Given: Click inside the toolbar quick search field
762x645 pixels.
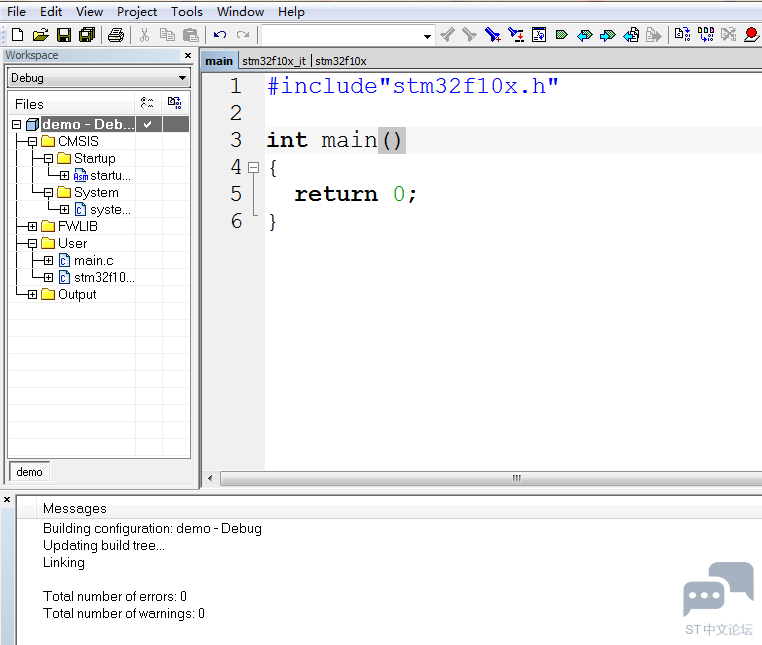Looking at the screenshot, I should click(342, 35).
